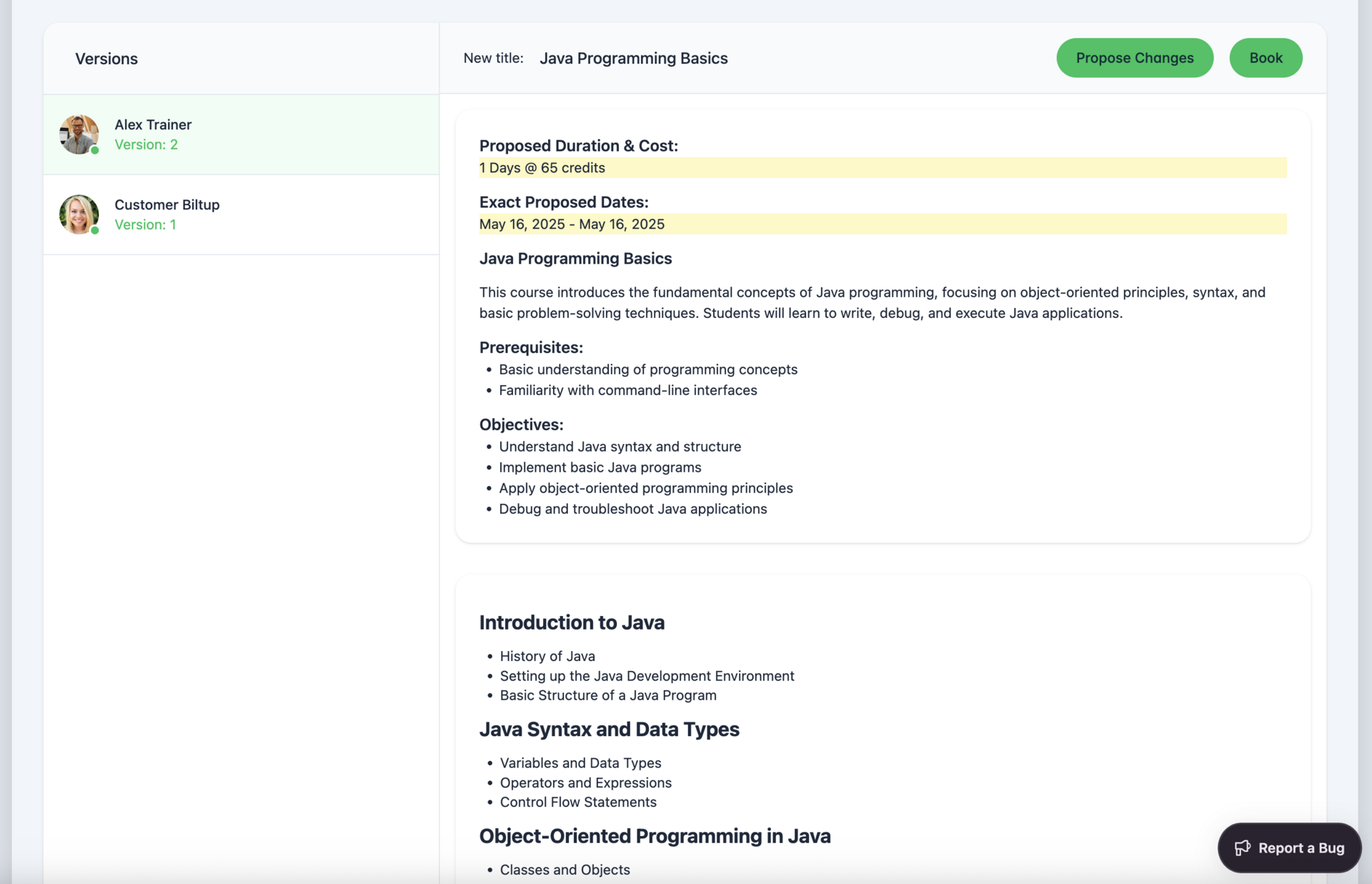
Task: Click the highlighted '1 Days @ 65 credits' line
Action: 542,168
